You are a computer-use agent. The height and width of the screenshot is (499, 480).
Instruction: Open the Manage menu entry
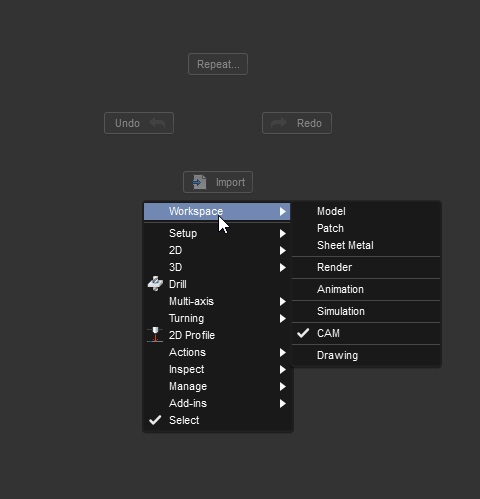pyautogui.click(x=218, y=386)
